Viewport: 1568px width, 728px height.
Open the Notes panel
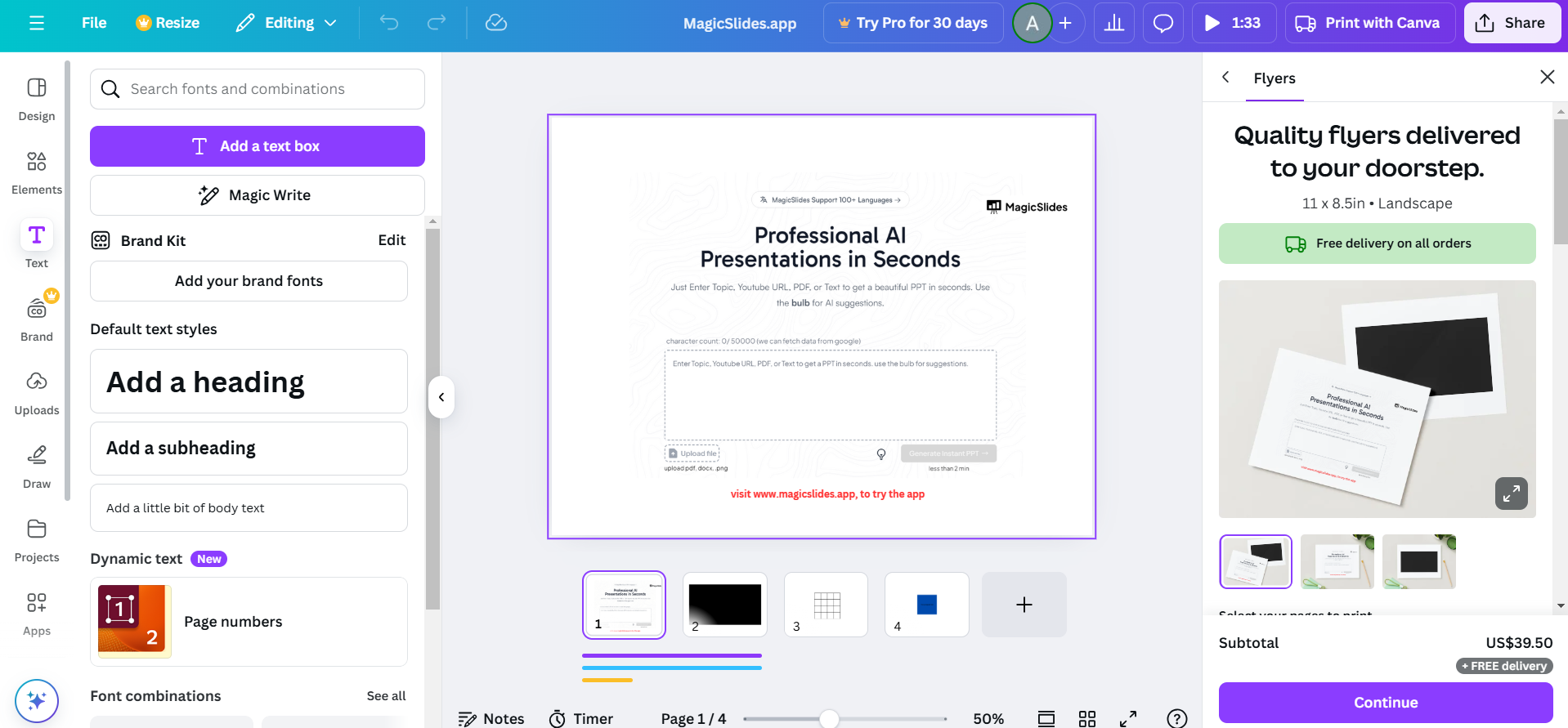tap(491, 718)
